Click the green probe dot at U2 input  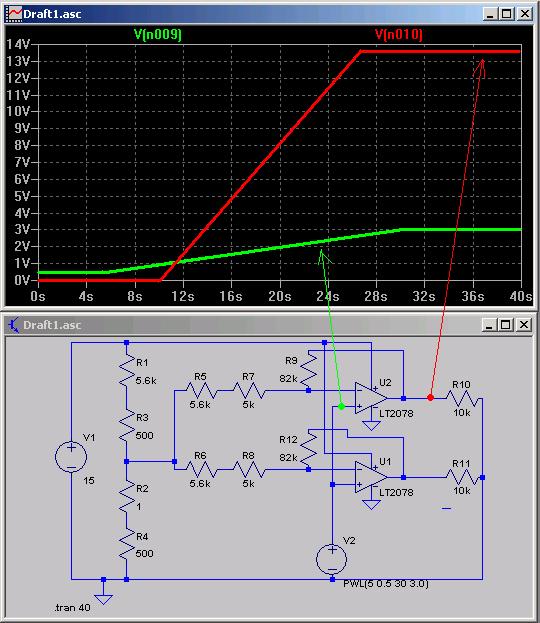341,406
